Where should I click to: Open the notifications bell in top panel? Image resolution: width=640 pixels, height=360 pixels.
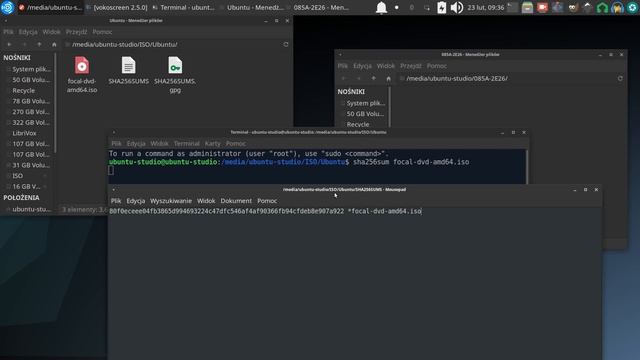click(381, 7)
